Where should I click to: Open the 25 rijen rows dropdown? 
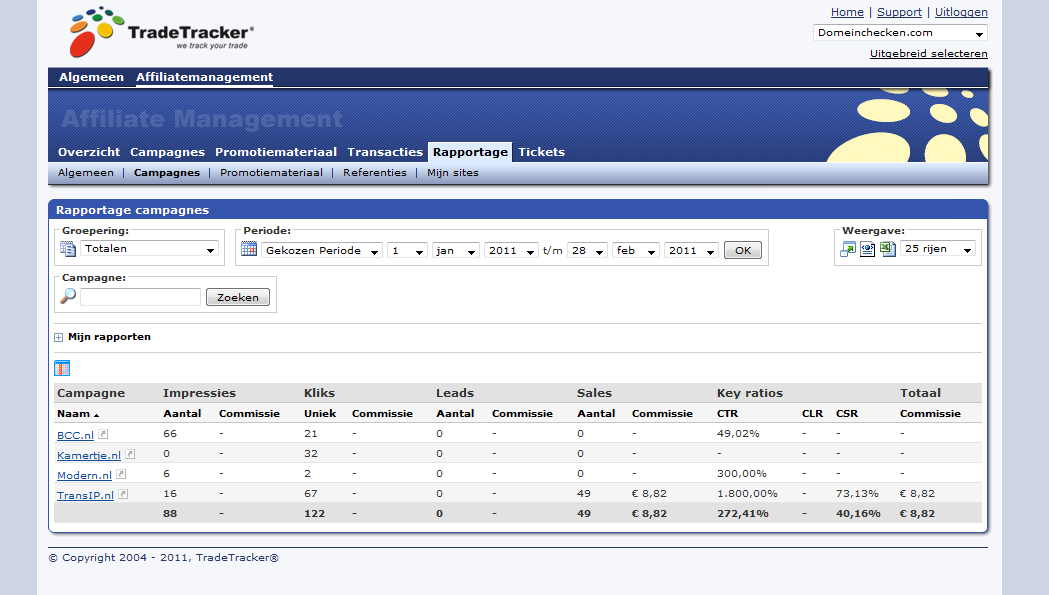point(937,249)
